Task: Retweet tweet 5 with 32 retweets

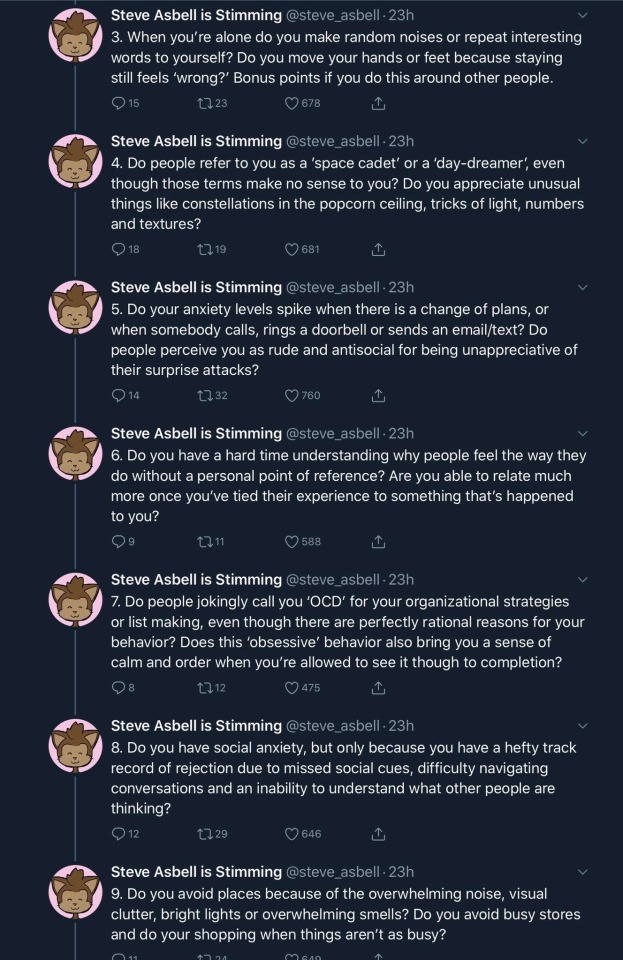Action: pos(204,395)
